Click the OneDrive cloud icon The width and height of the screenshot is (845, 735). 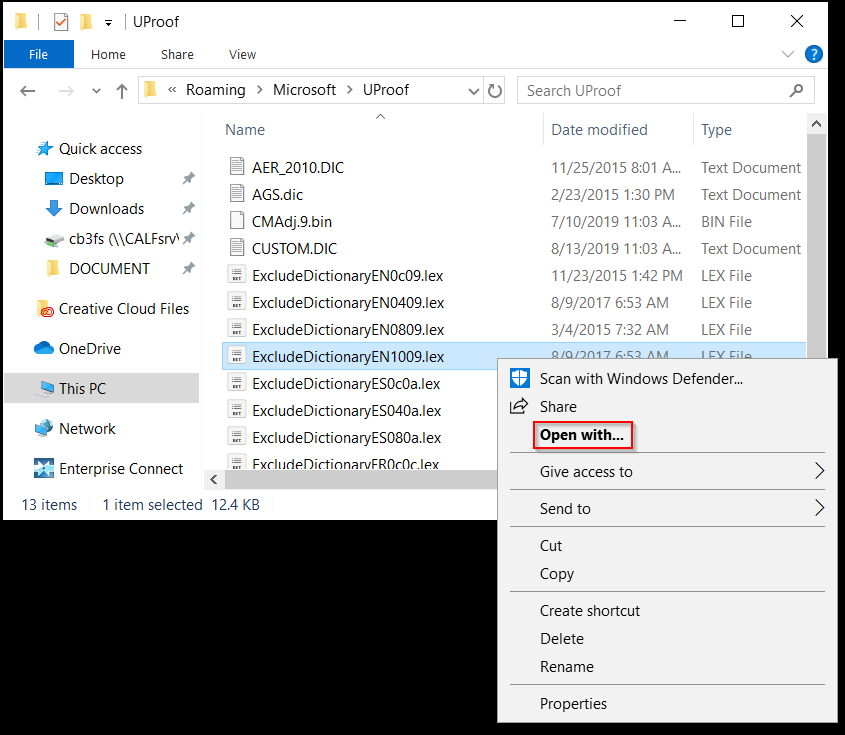coord(43,348)
